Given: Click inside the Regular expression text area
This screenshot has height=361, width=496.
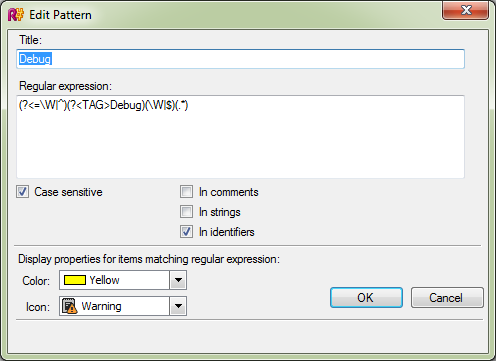Looking at the screenshot, I should [x=240, y=137].
